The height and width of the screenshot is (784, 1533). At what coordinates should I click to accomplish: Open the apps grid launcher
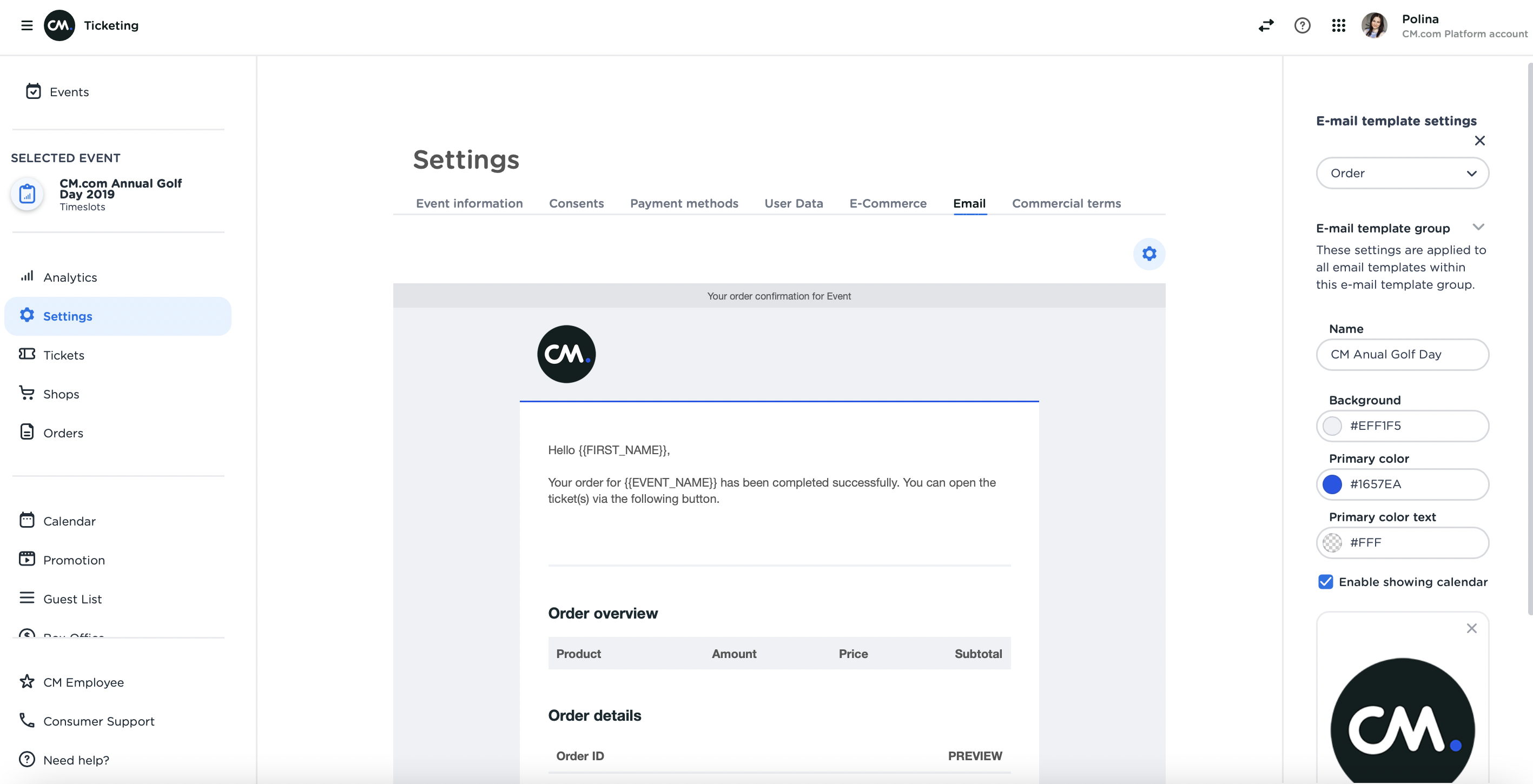1338,25
